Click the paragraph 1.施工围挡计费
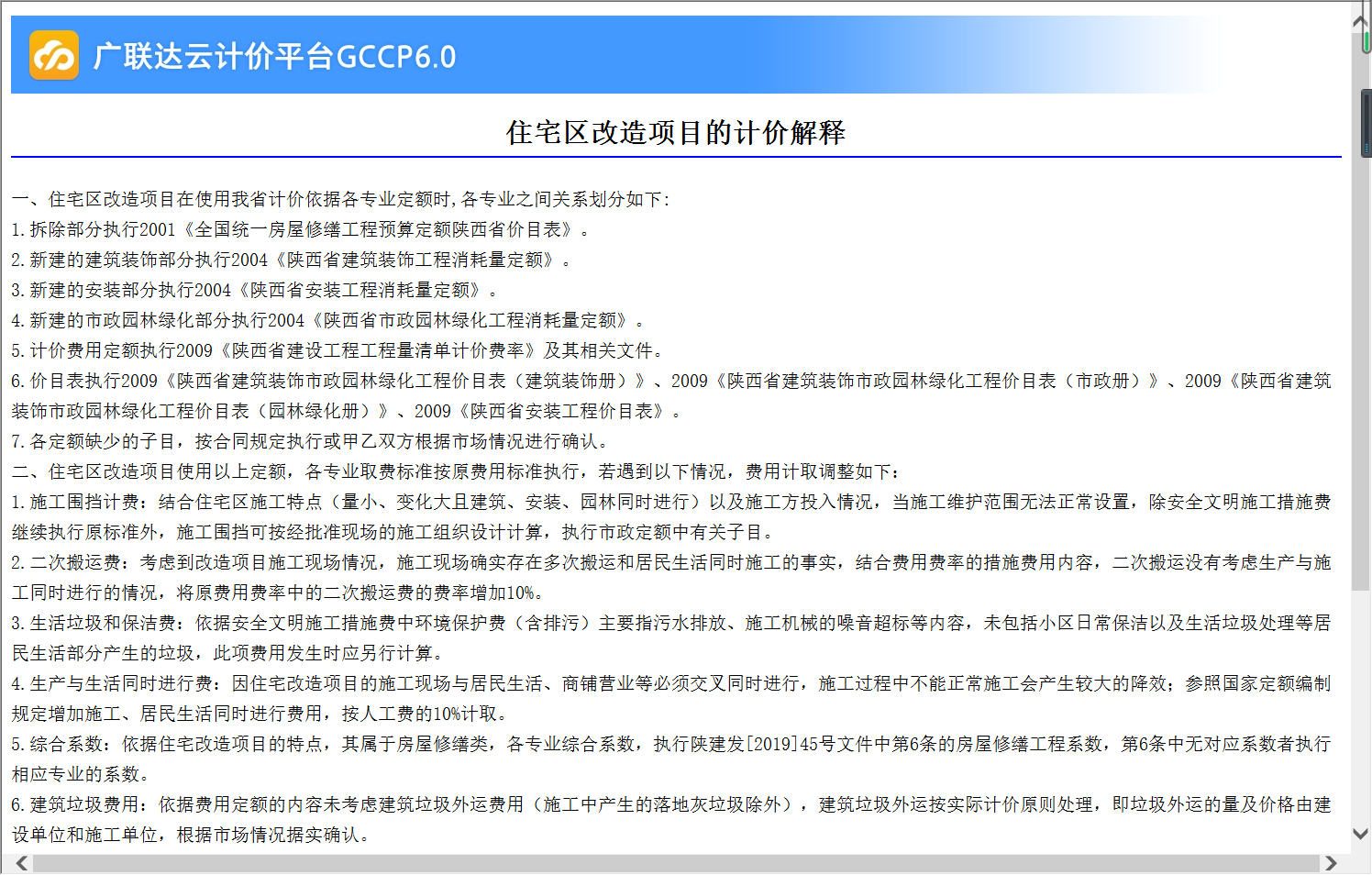This screenshot has width=1372, height=875. coord(671,516)
